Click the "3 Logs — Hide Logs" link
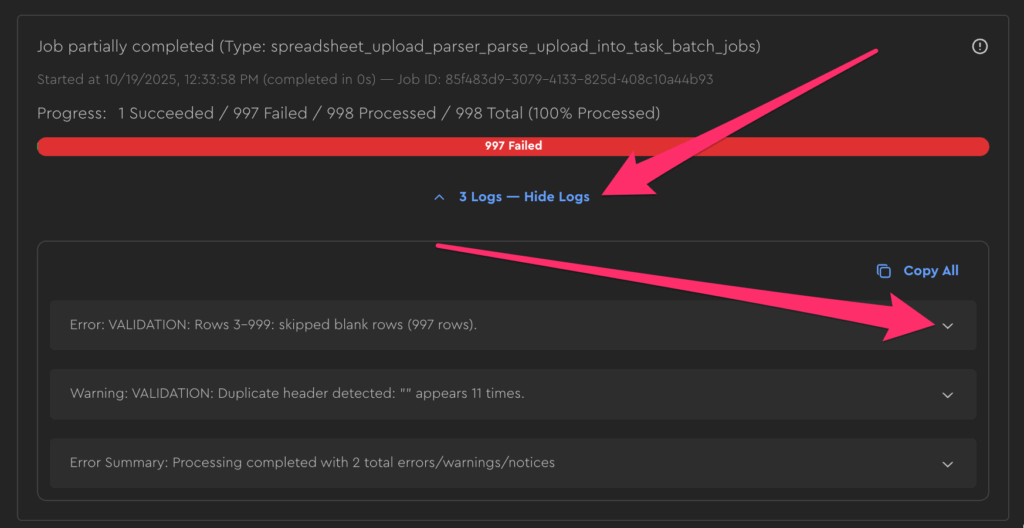 click(524, 197)
